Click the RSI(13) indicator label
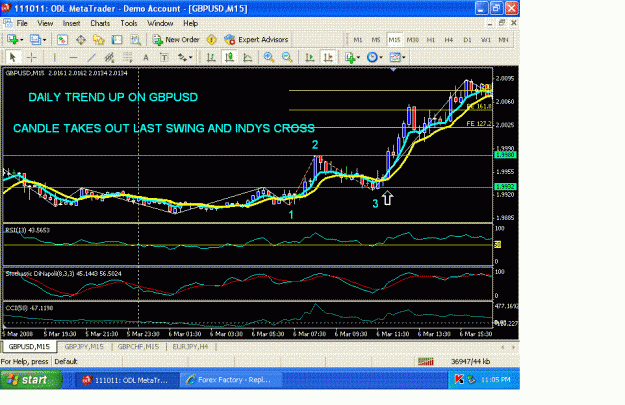The image size is (625, 405). point(28,230)
